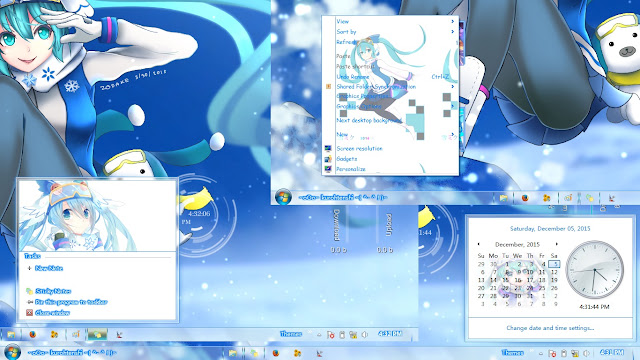This screenshot has height=360, width=640.
Task: Launch Firefox from the bottom taskbar
Action: pos(276,353)
